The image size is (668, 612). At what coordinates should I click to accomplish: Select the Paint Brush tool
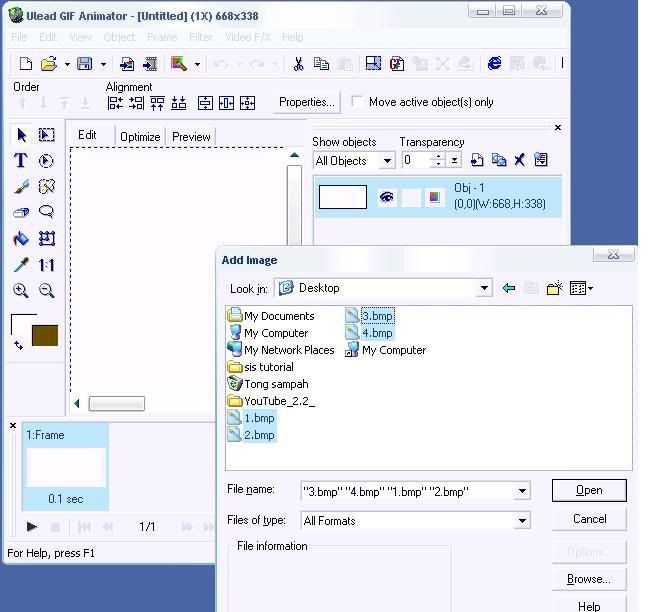pyautogui.click(x=21, y=186)
